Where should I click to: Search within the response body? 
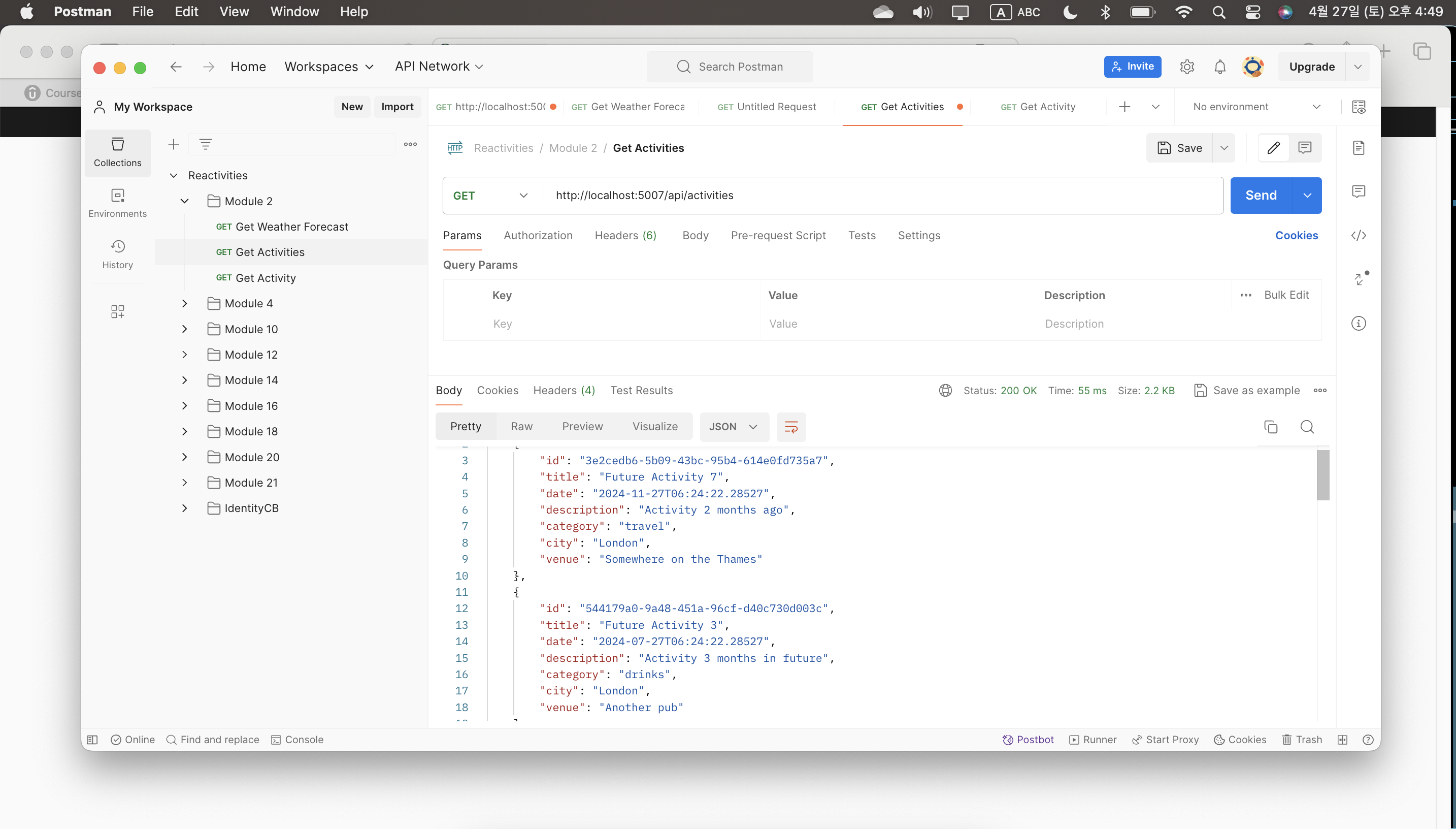tap(1307, 426)
